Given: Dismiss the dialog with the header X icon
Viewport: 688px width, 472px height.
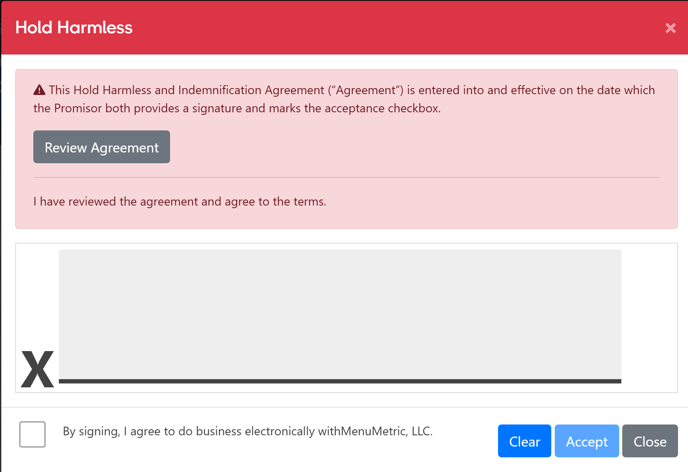Looking at the screenshot, I should point(670,28).
